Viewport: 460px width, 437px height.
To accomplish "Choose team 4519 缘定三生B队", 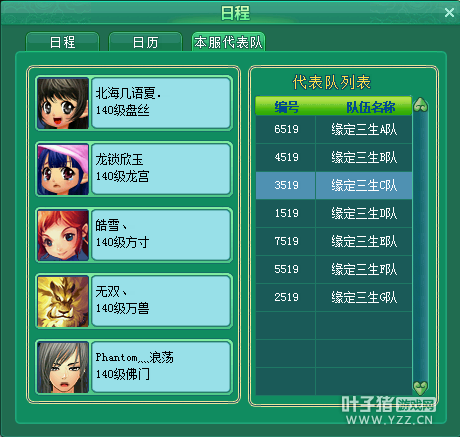I will click(334, 157).
